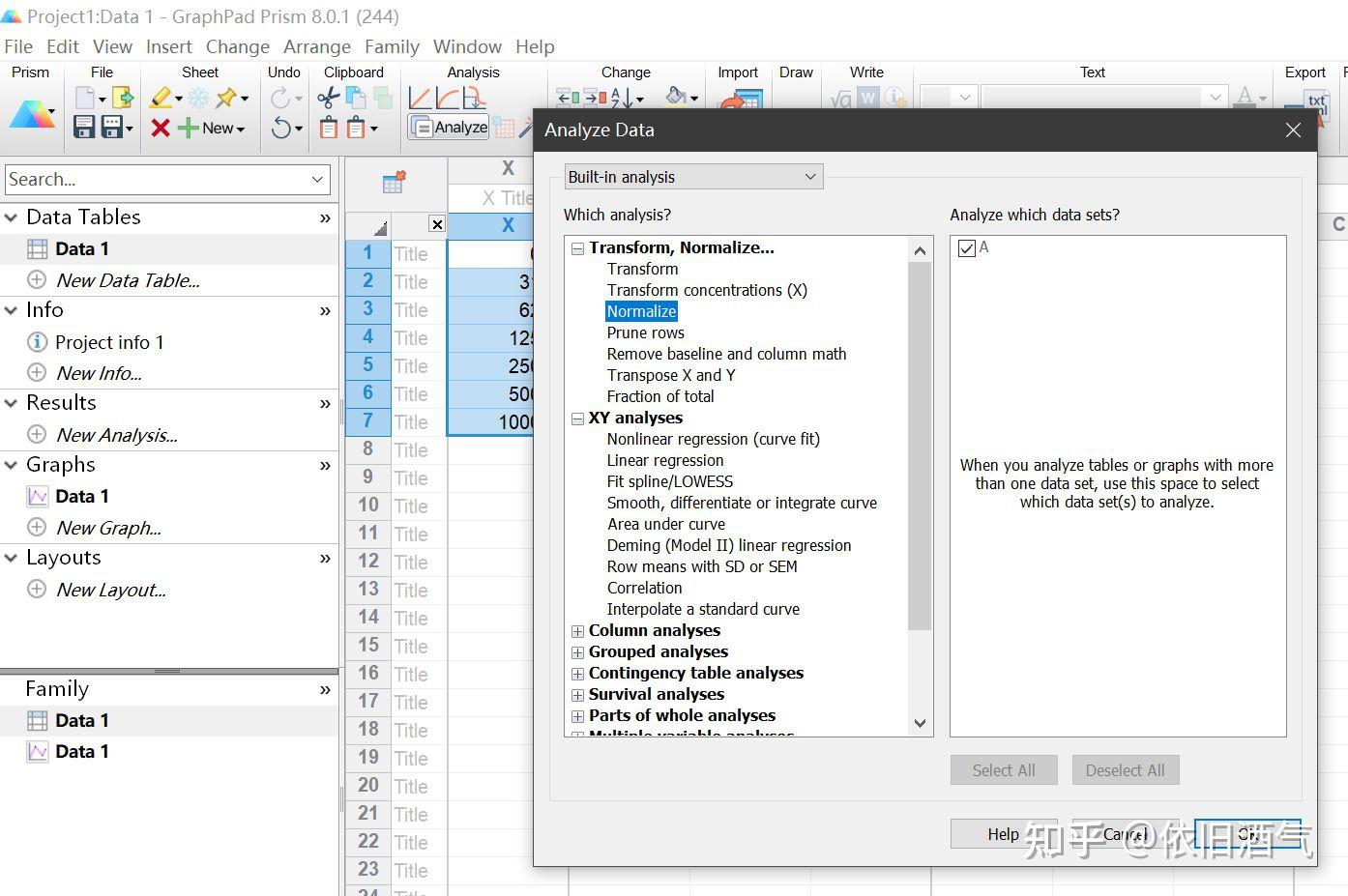The image size is (1348, 896).
Task: Open the Built-in analysis dropdown
Action: 693,176
